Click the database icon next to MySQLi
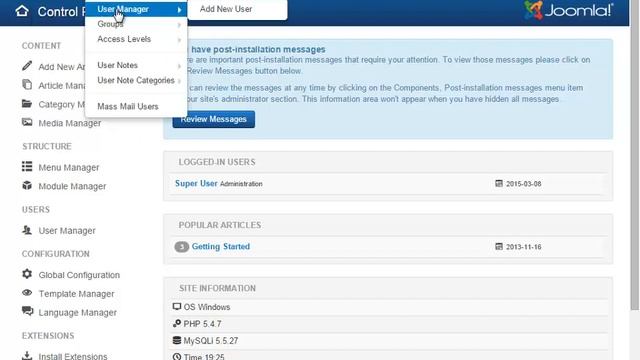640x360 pixels. (177, 340)
